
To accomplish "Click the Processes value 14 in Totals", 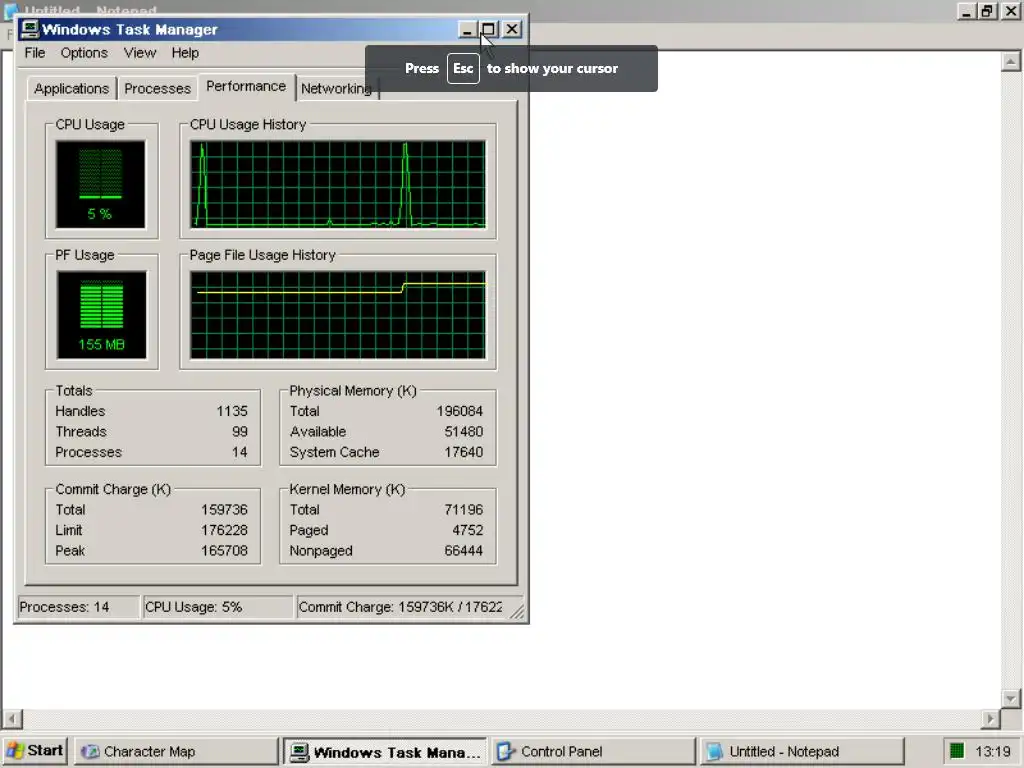I will pyautogui.click(x=240, y=452).
